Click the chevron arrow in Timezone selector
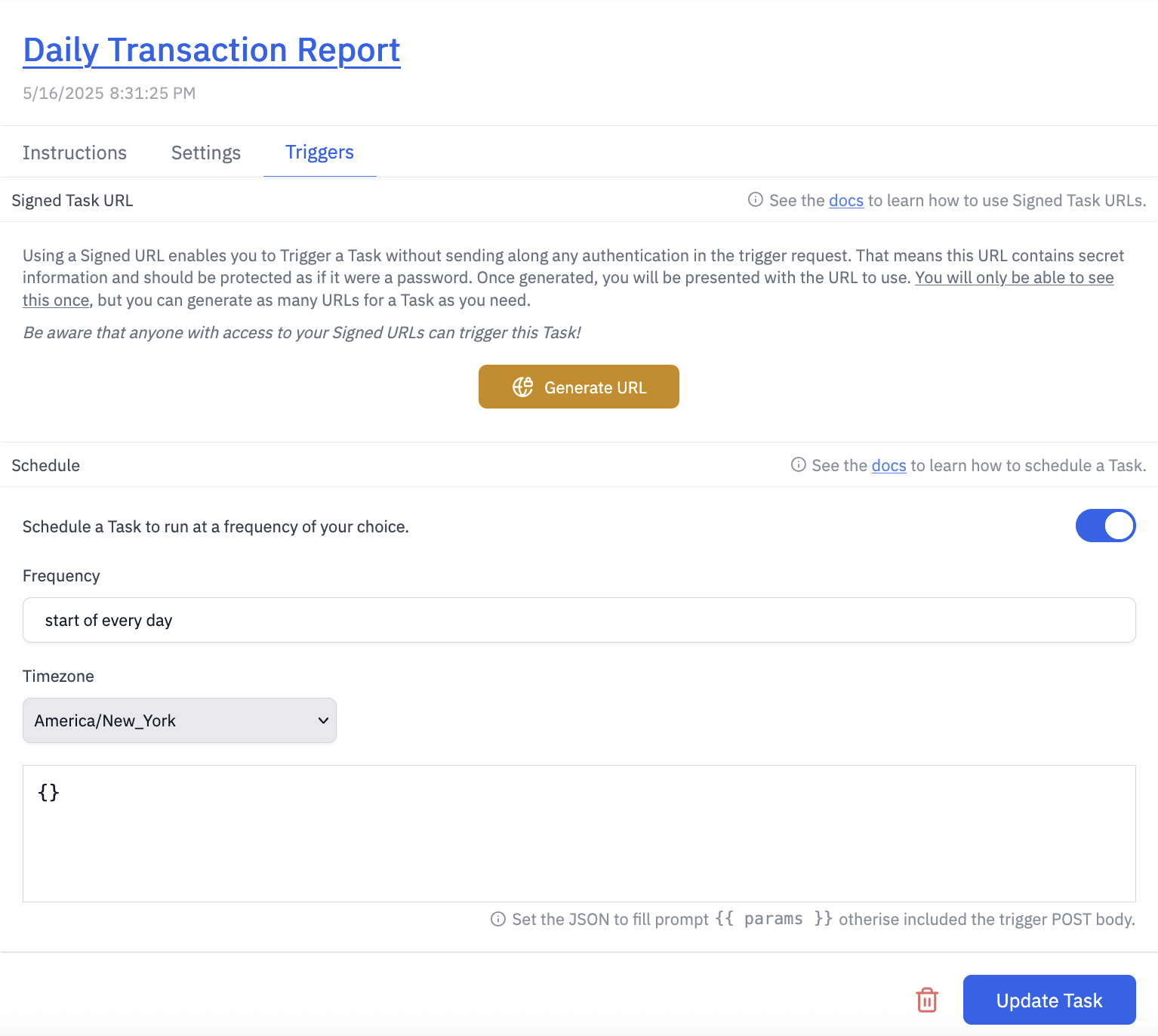 tap(323, 720)
